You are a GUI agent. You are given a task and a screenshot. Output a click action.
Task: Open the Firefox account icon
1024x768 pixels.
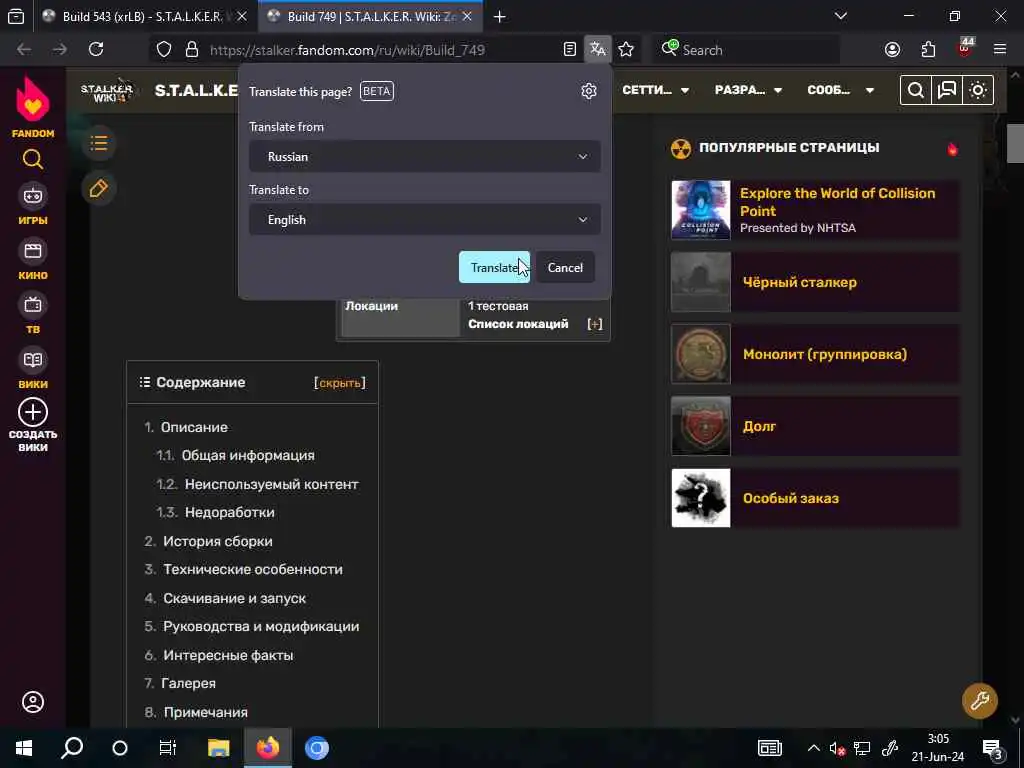[892, 50]
